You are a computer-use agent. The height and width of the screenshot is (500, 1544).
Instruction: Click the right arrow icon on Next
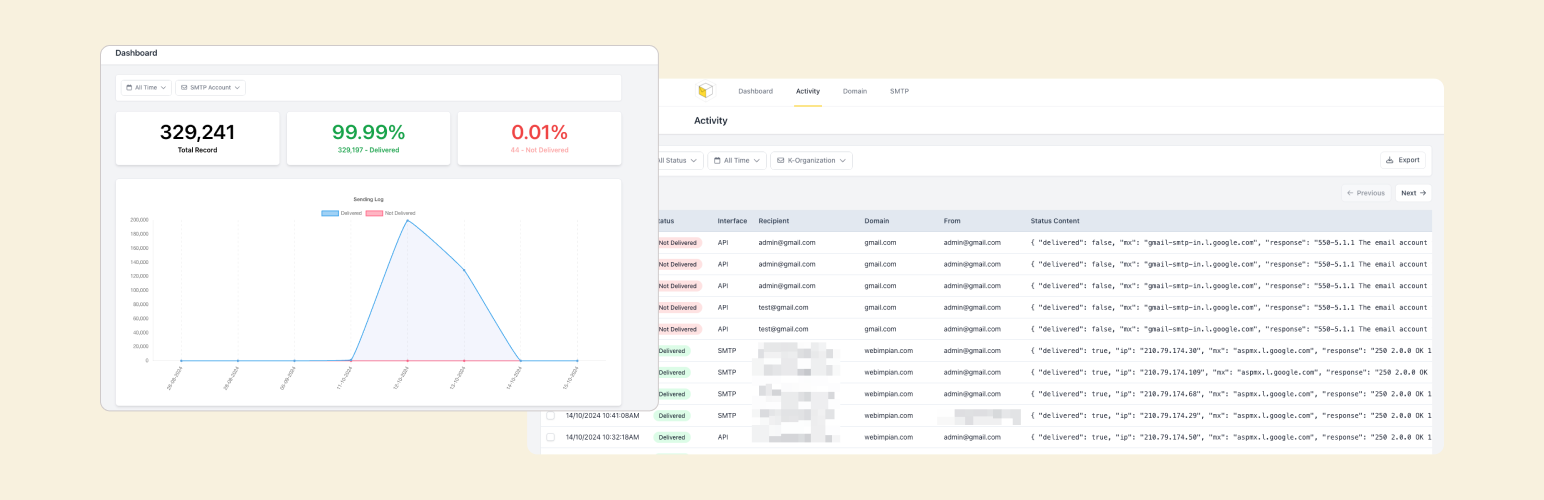(x=1423, y=193)
